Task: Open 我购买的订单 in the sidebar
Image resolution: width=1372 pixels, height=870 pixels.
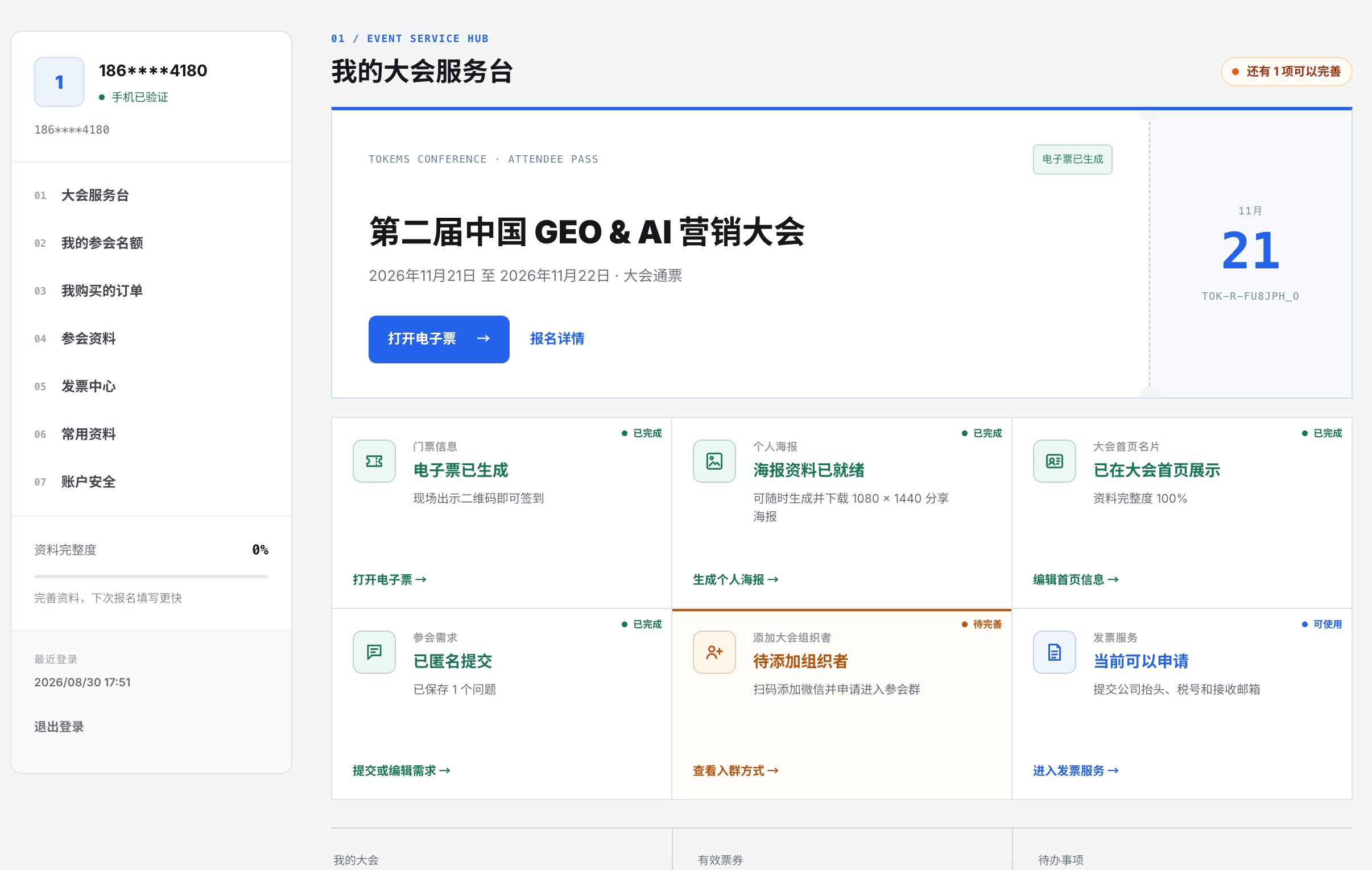Action: (151, 291)
